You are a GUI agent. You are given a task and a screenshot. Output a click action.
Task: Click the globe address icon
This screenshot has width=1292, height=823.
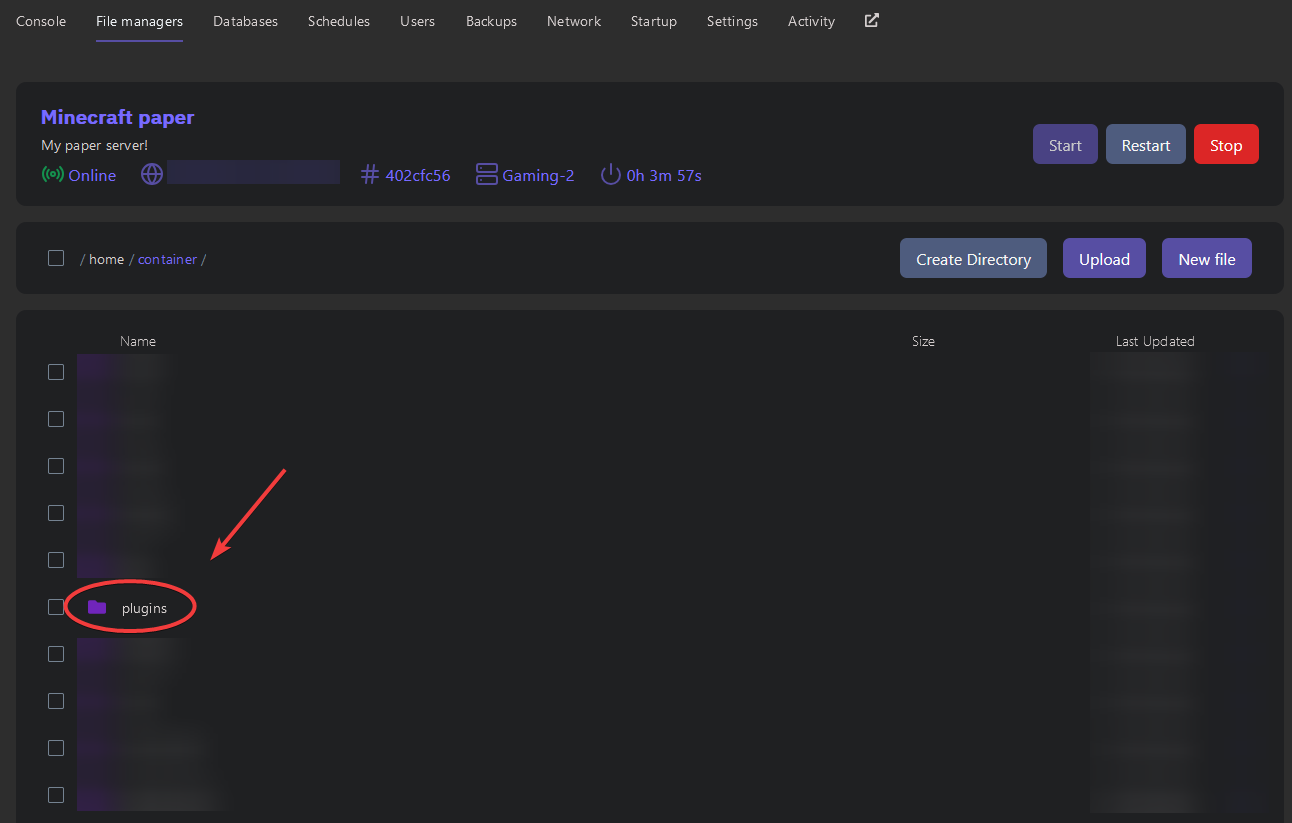(152, 175)
